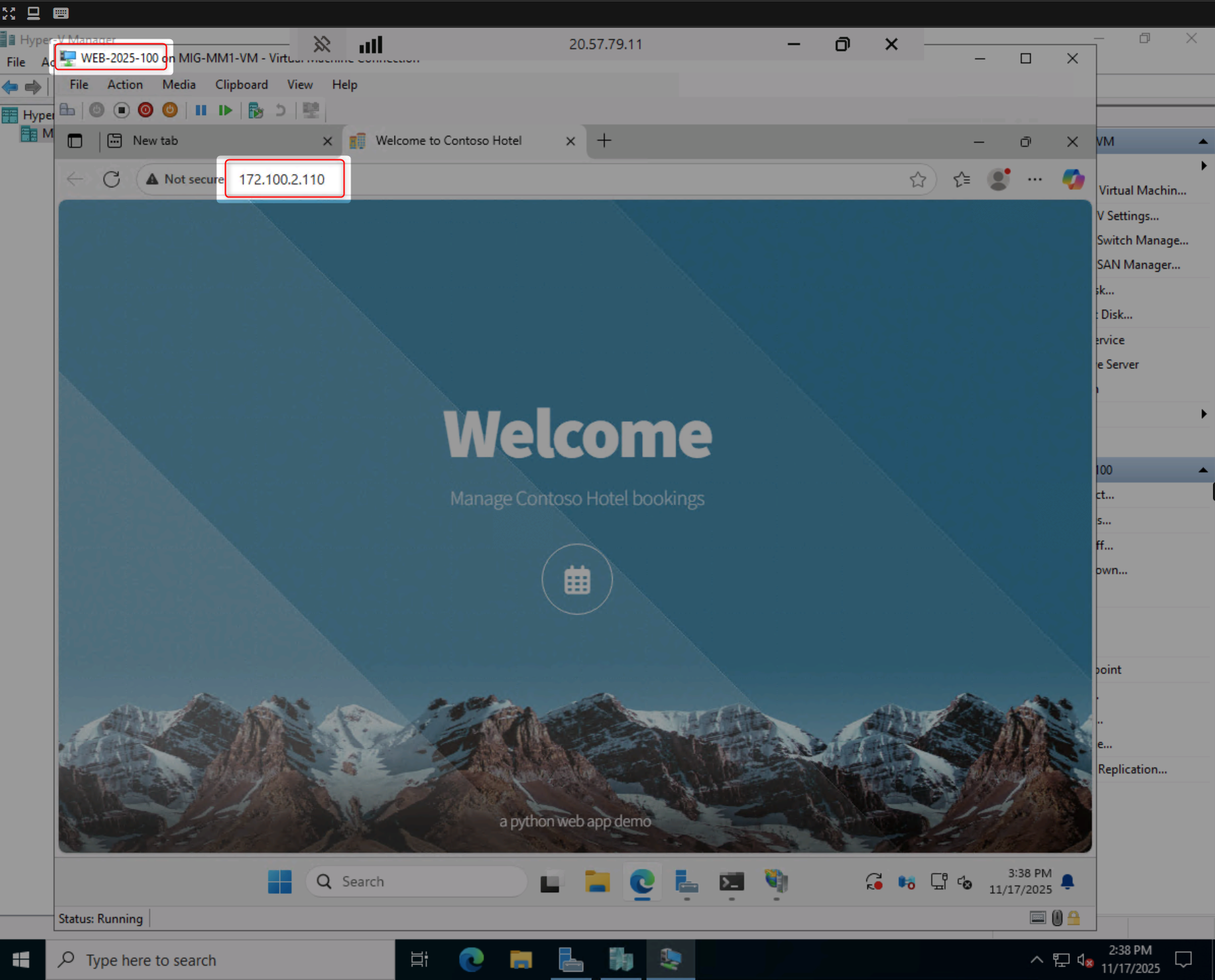The height and width of the screenshot is (980, 1215).
Task: Open the Terminal in guest taskbar
Action: 732,882
